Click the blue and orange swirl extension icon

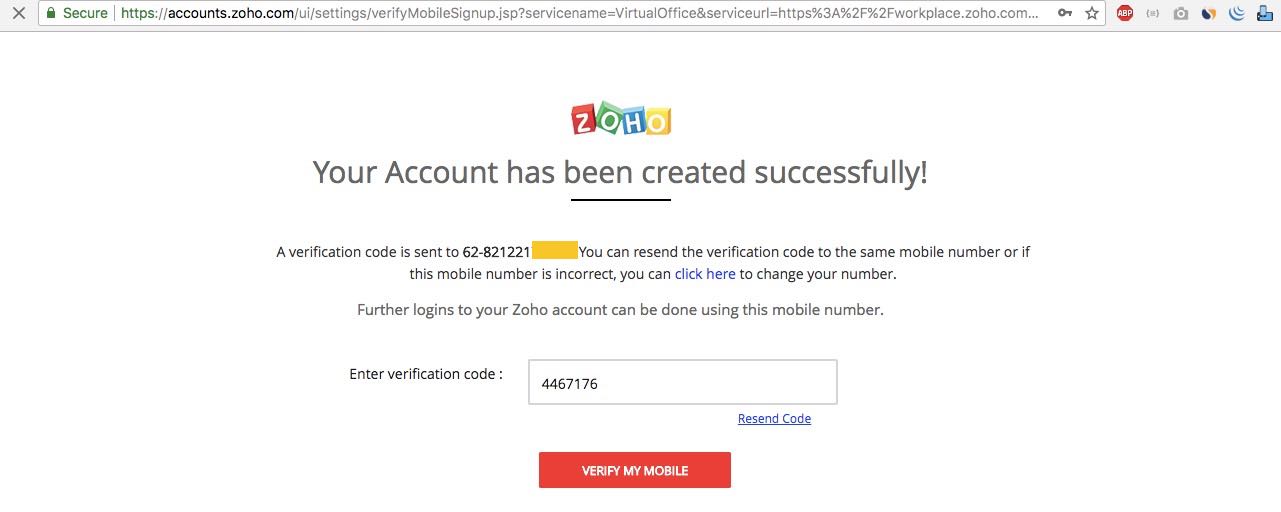[1209, 14]
